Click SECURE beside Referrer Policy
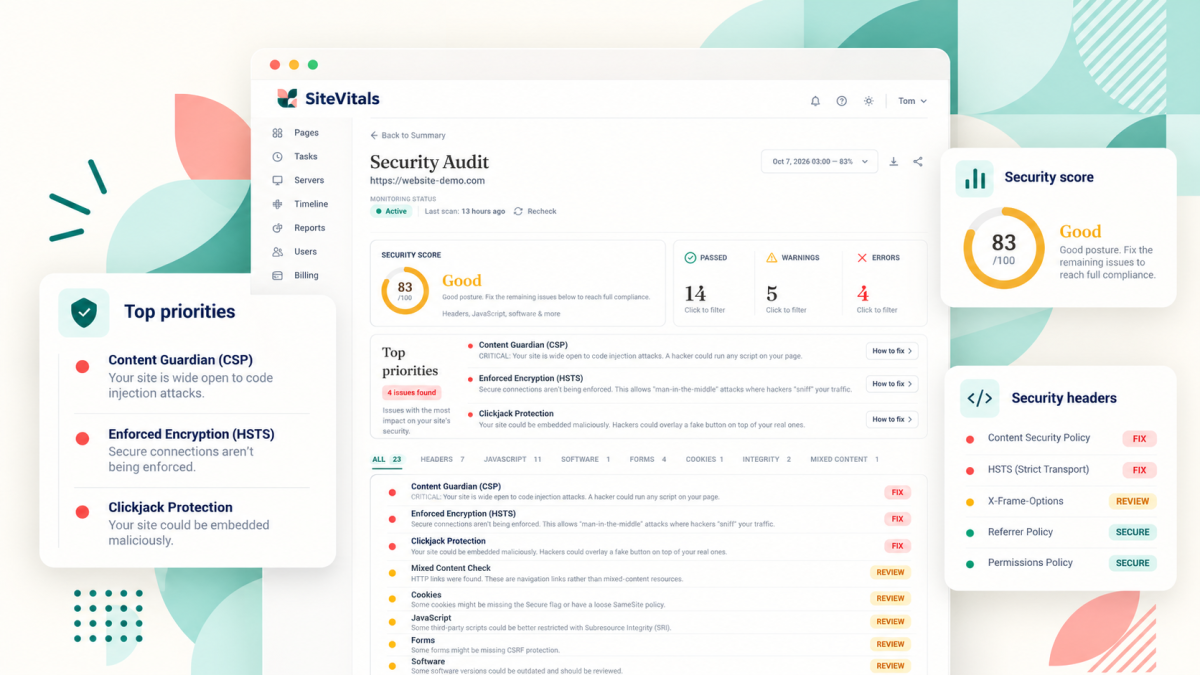 (x=1132, y=532)
